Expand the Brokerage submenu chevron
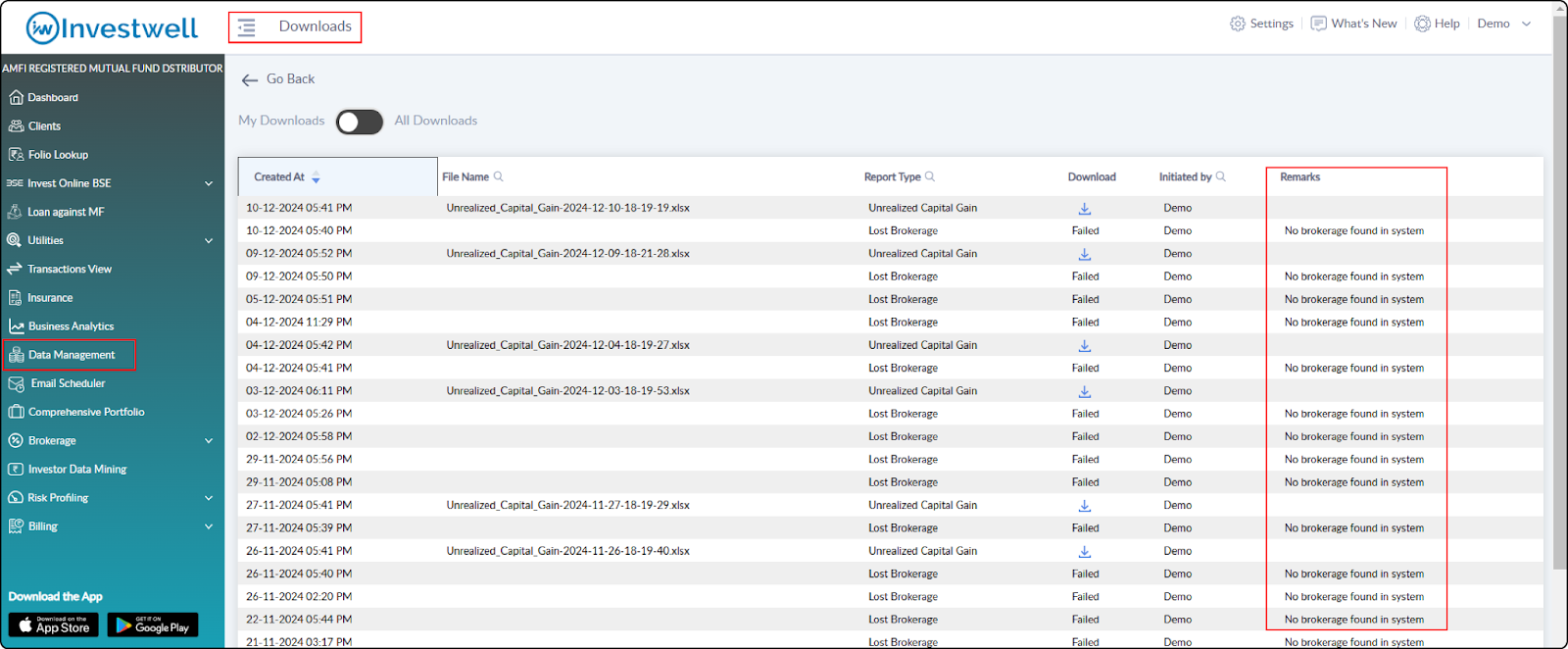This screenshot has width=1568, height=649. pos(209,441)
